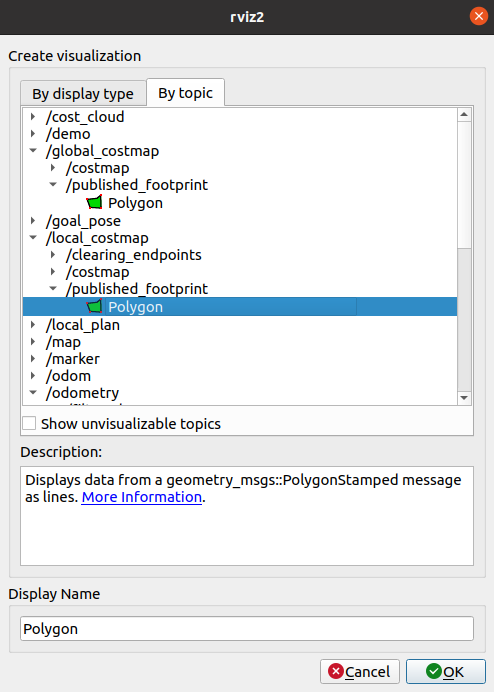This screenshot has height=692, width=494.
Task: Switch to the By display type tab
Action: 83,94
